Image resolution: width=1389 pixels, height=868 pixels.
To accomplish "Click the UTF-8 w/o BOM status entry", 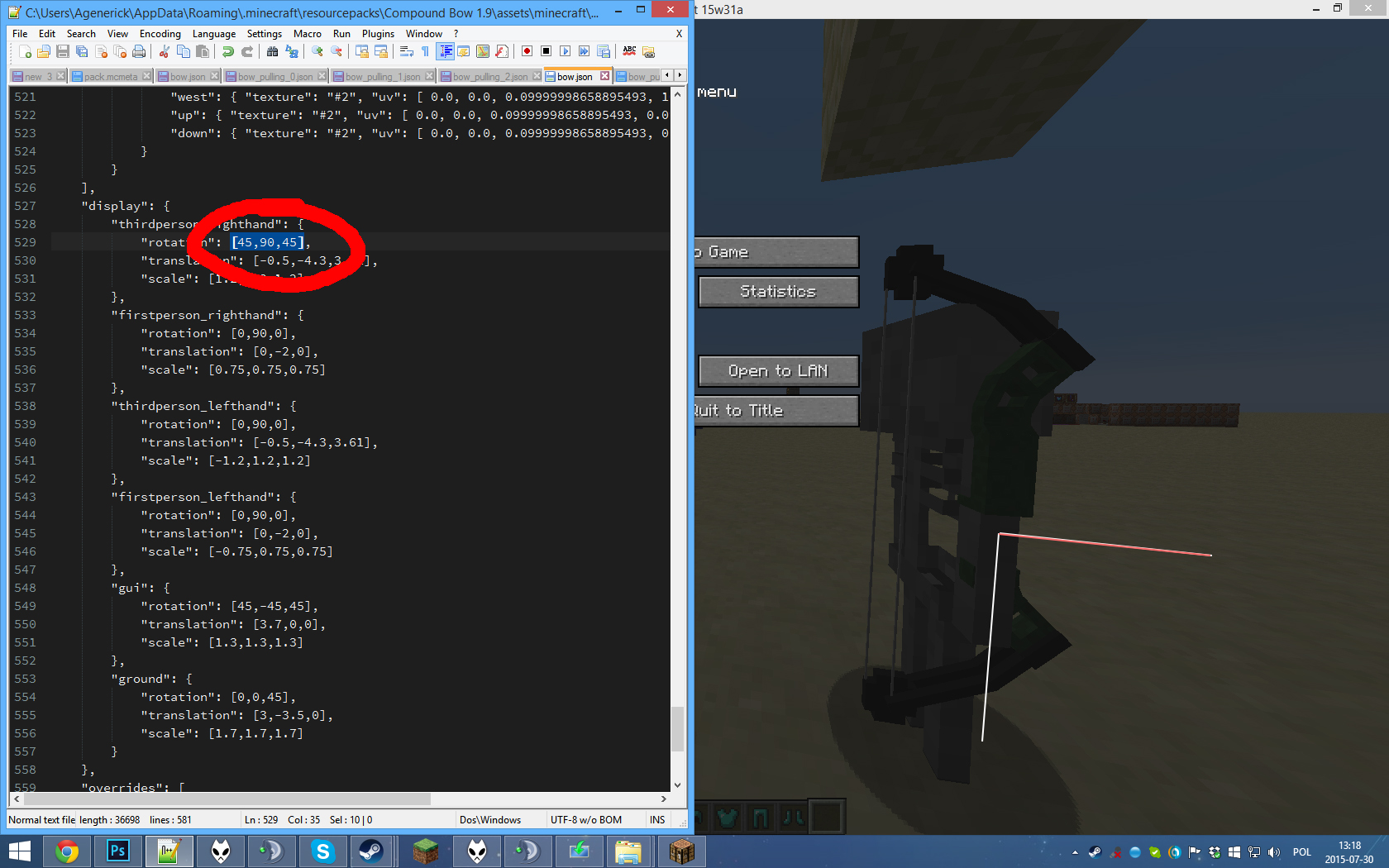I will [586, 820].
